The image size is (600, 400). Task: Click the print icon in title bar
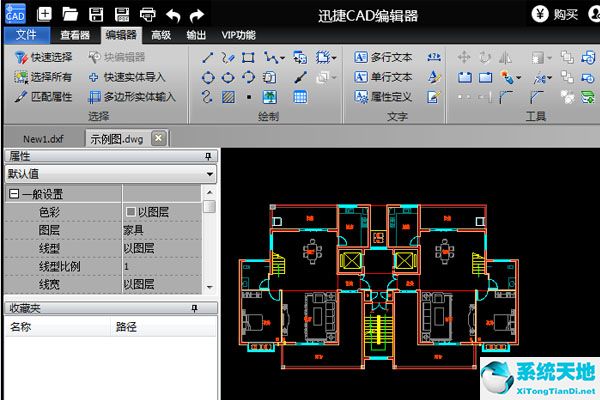148,15
